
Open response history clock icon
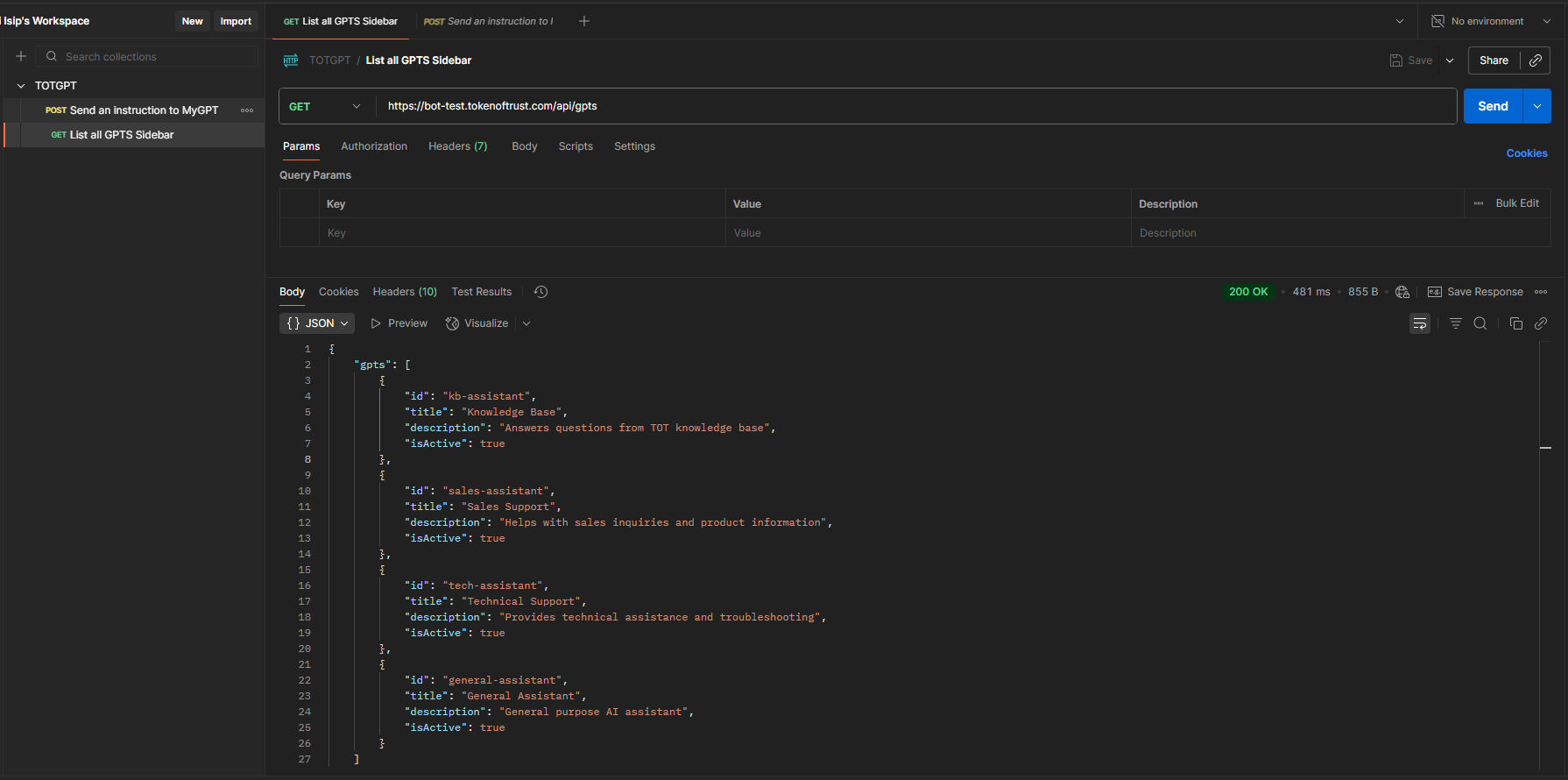coord(540,292)
